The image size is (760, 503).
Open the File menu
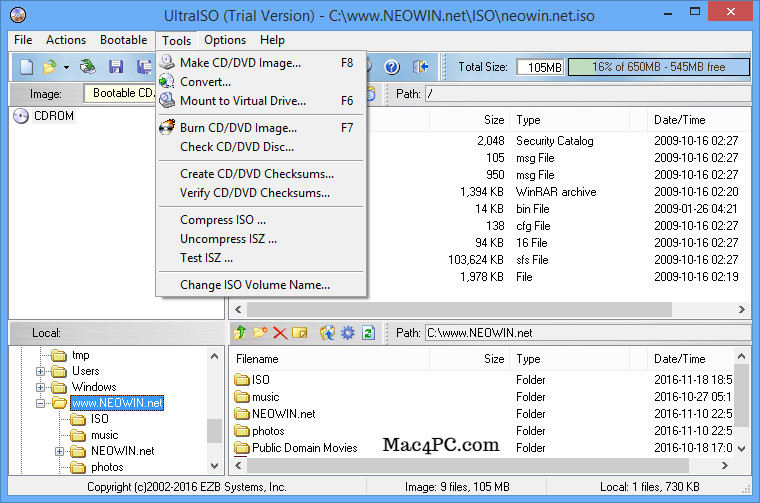coord(23,40)
